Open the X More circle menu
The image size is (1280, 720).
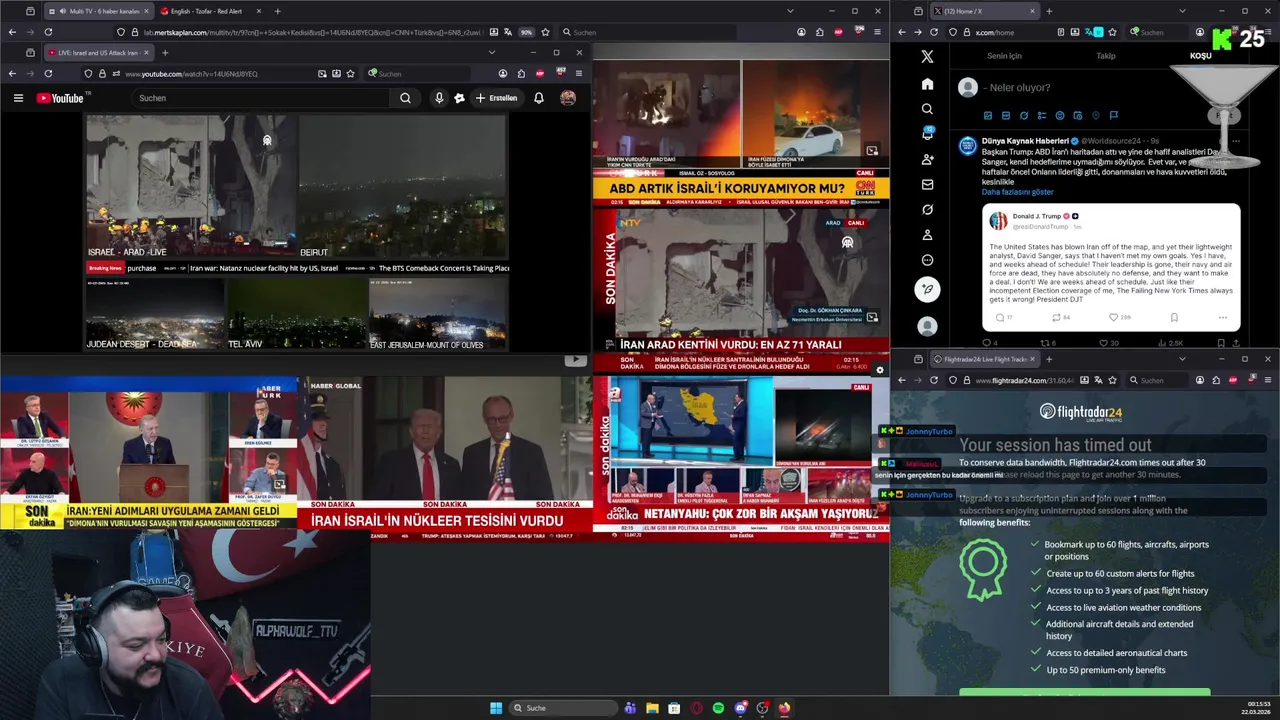pyautogui.click(x=927, y=260)
